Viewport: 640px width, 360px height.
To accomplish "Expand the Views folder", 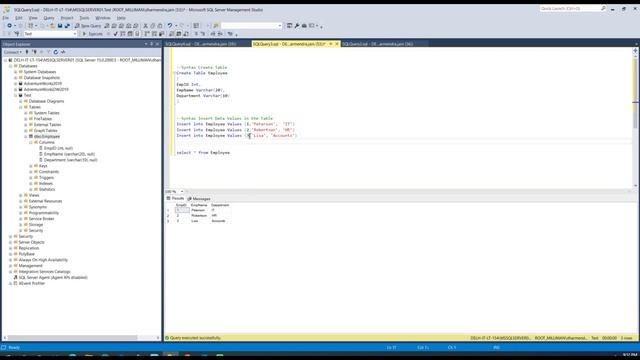I will 21,195.
